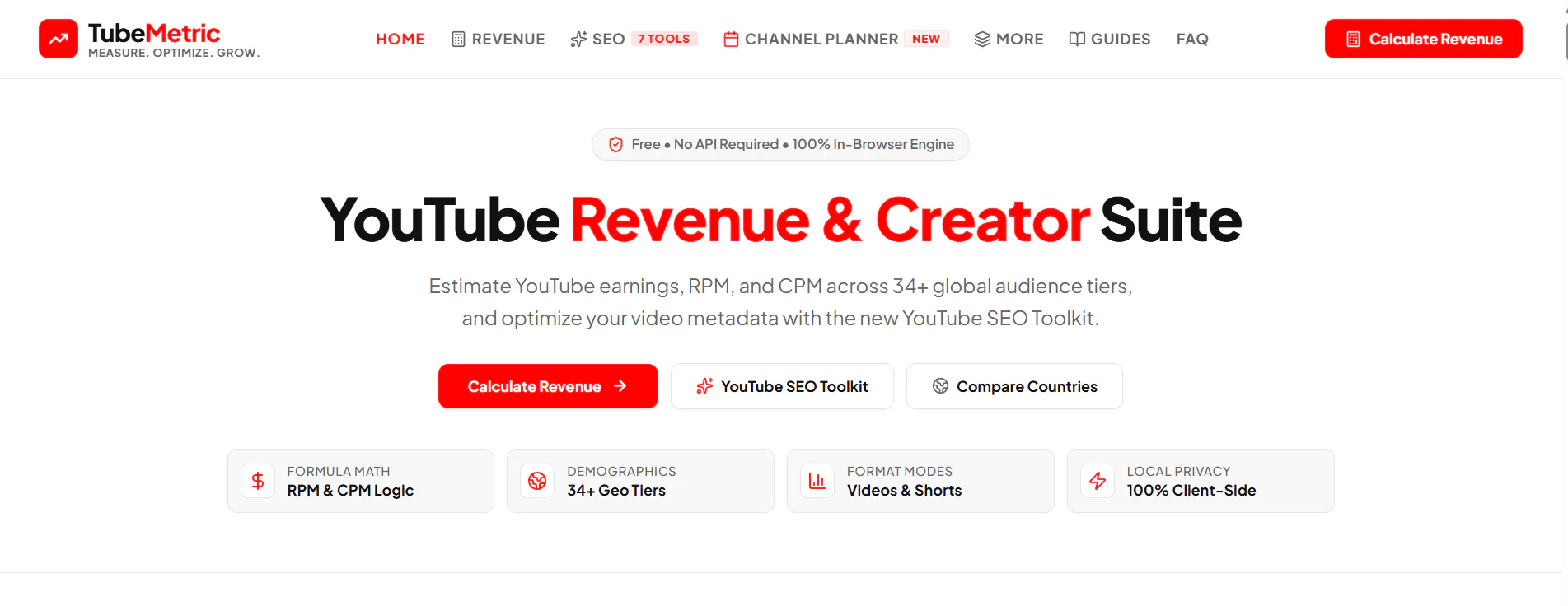Click the 'YouTube Revenue & Creator Suite' headline
Image resolution: width=1568 pixels, height=606 pixels.
click(x=781, y=220)
